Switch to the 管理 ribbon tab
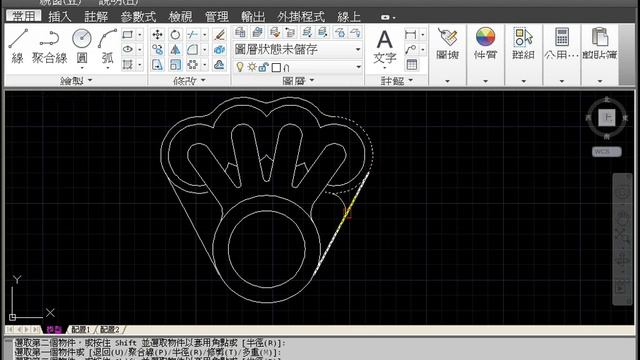The width and height of the screenshot is (640, 360). tap(216, 16)
